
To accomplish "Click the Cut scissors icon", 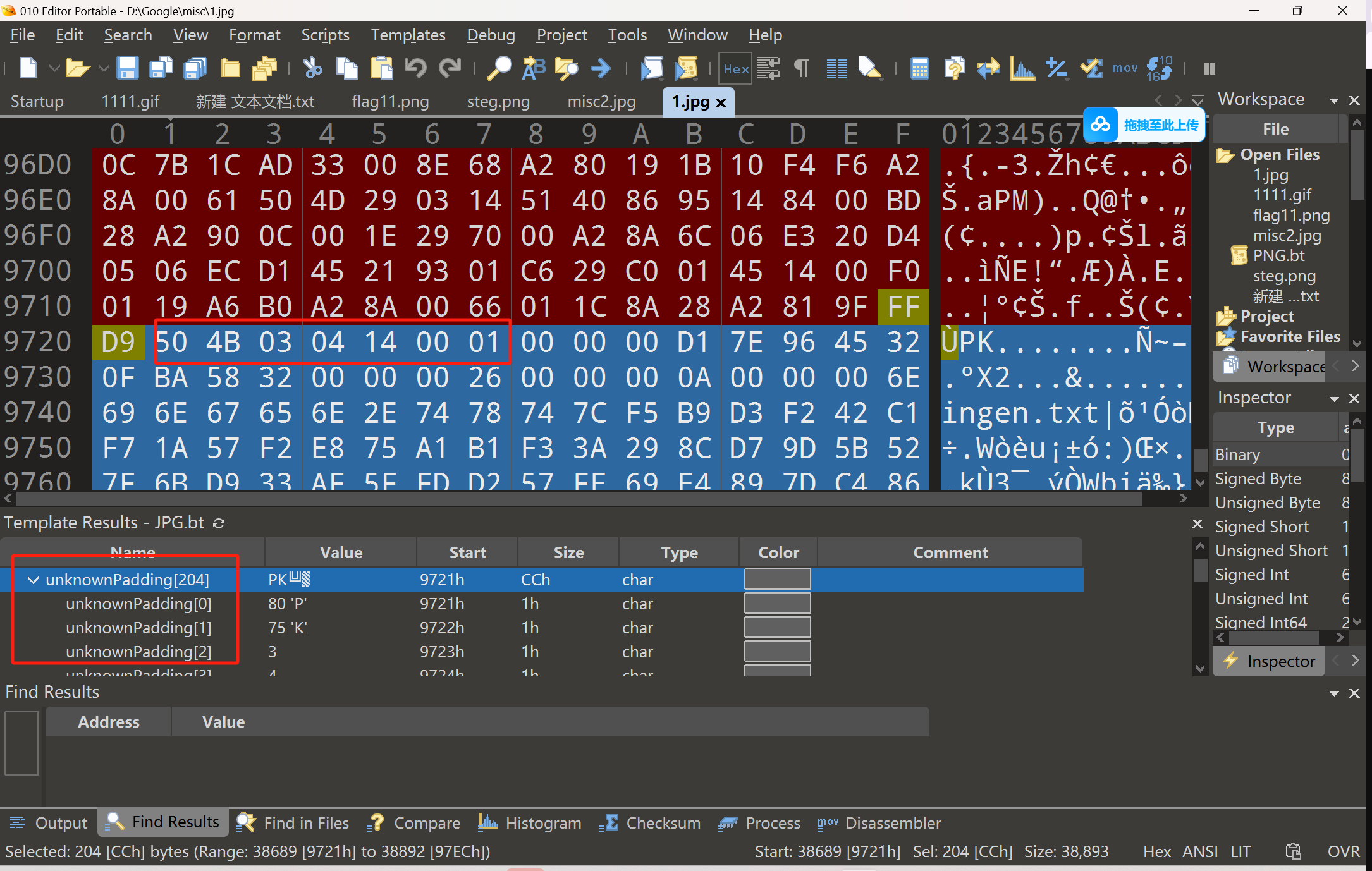I will pos(312,68).
